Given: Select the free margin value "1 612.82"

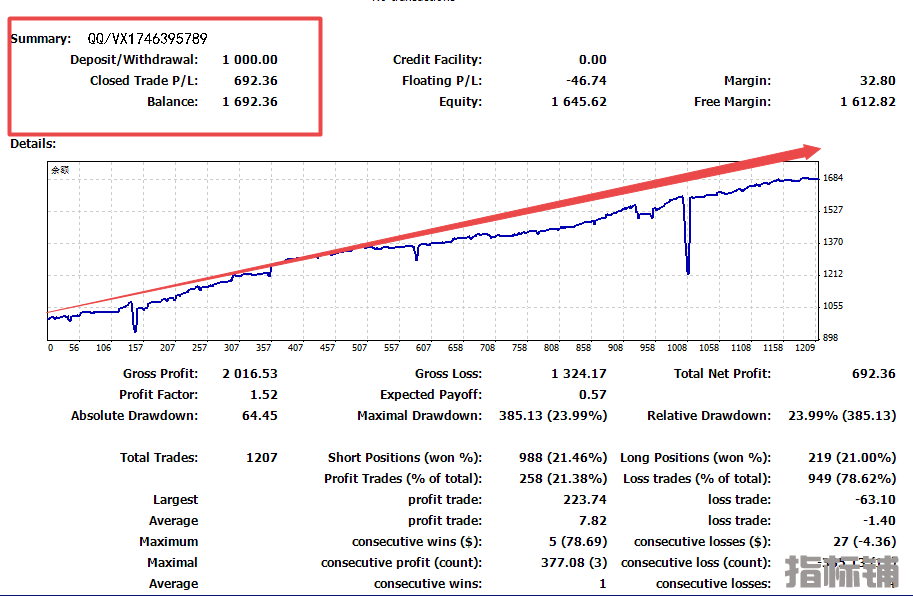Looking at the screenshot, I should 868,102.
